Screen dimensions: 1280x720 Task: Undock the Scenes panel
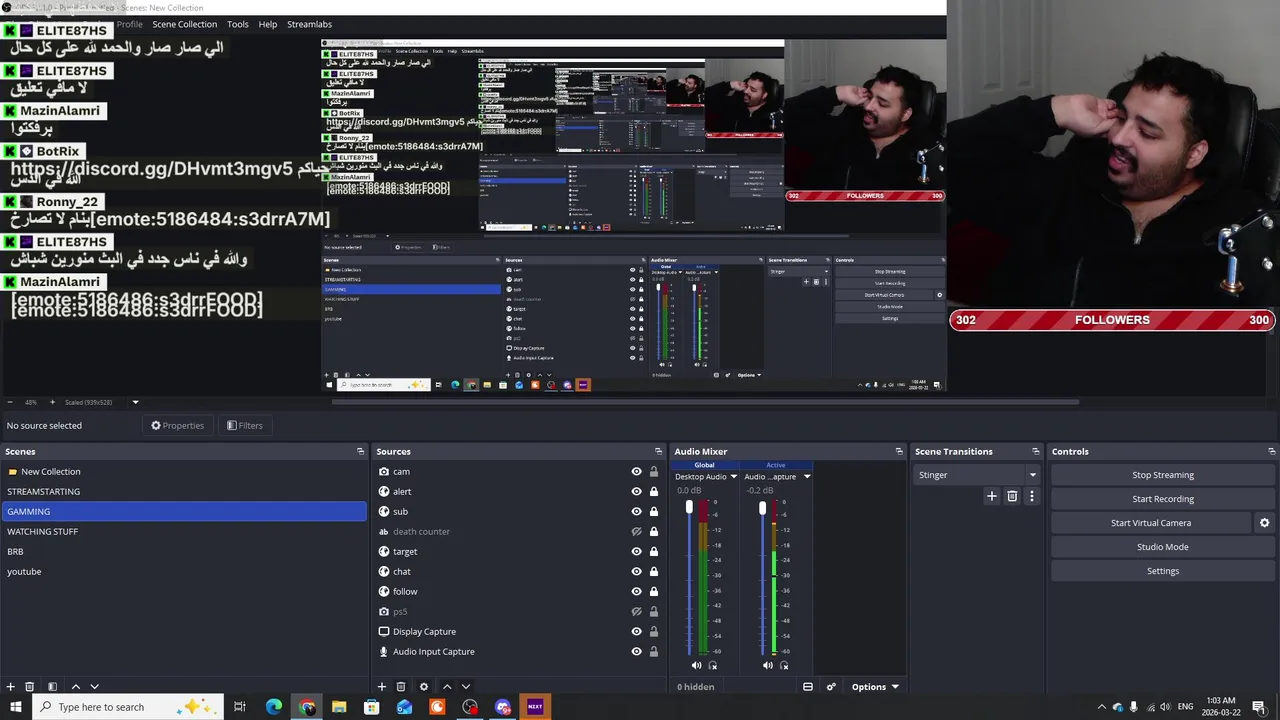pos(361,452)
